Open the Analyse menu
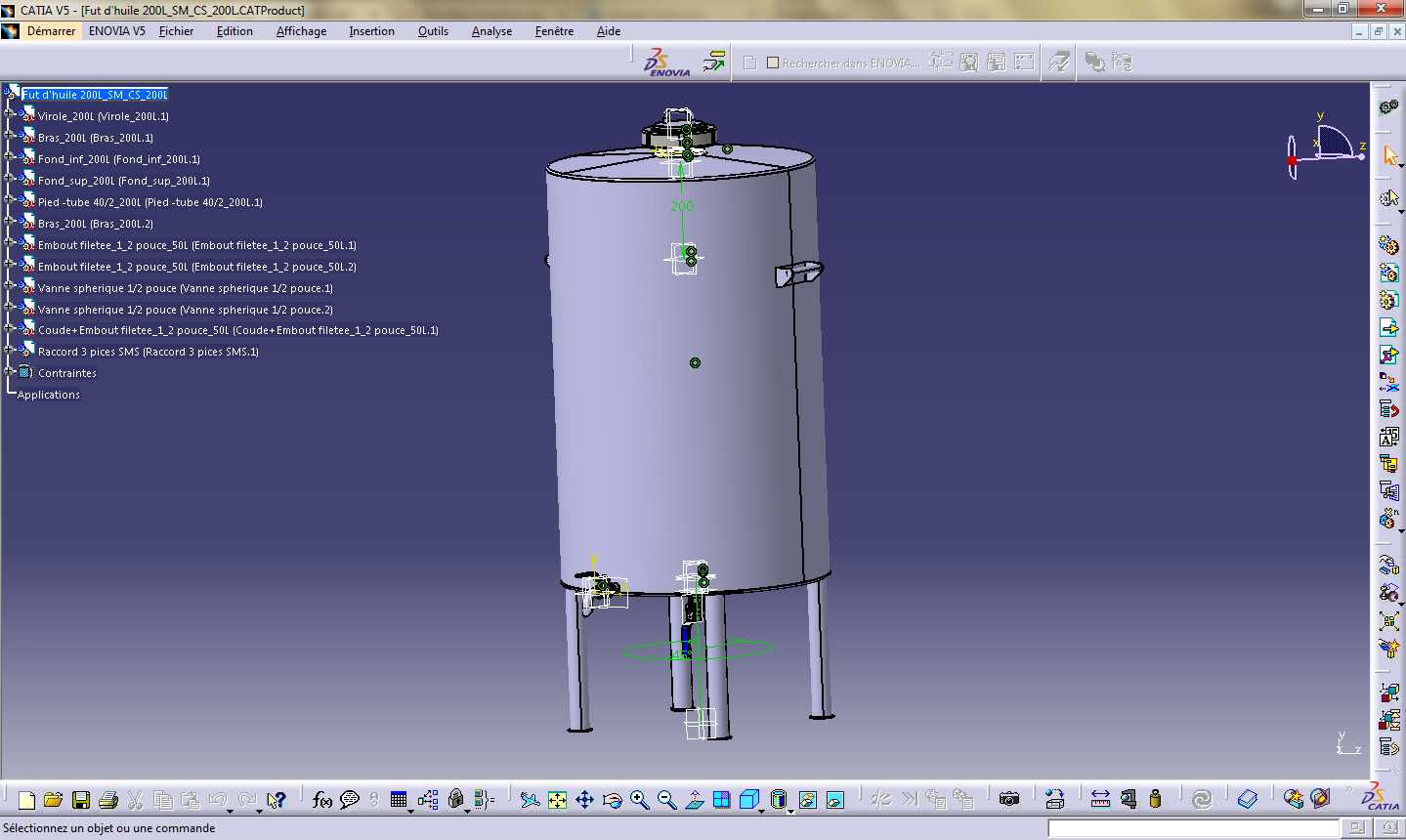The height and width of the screenshot is (840, 1406). [x=491, y=31]
